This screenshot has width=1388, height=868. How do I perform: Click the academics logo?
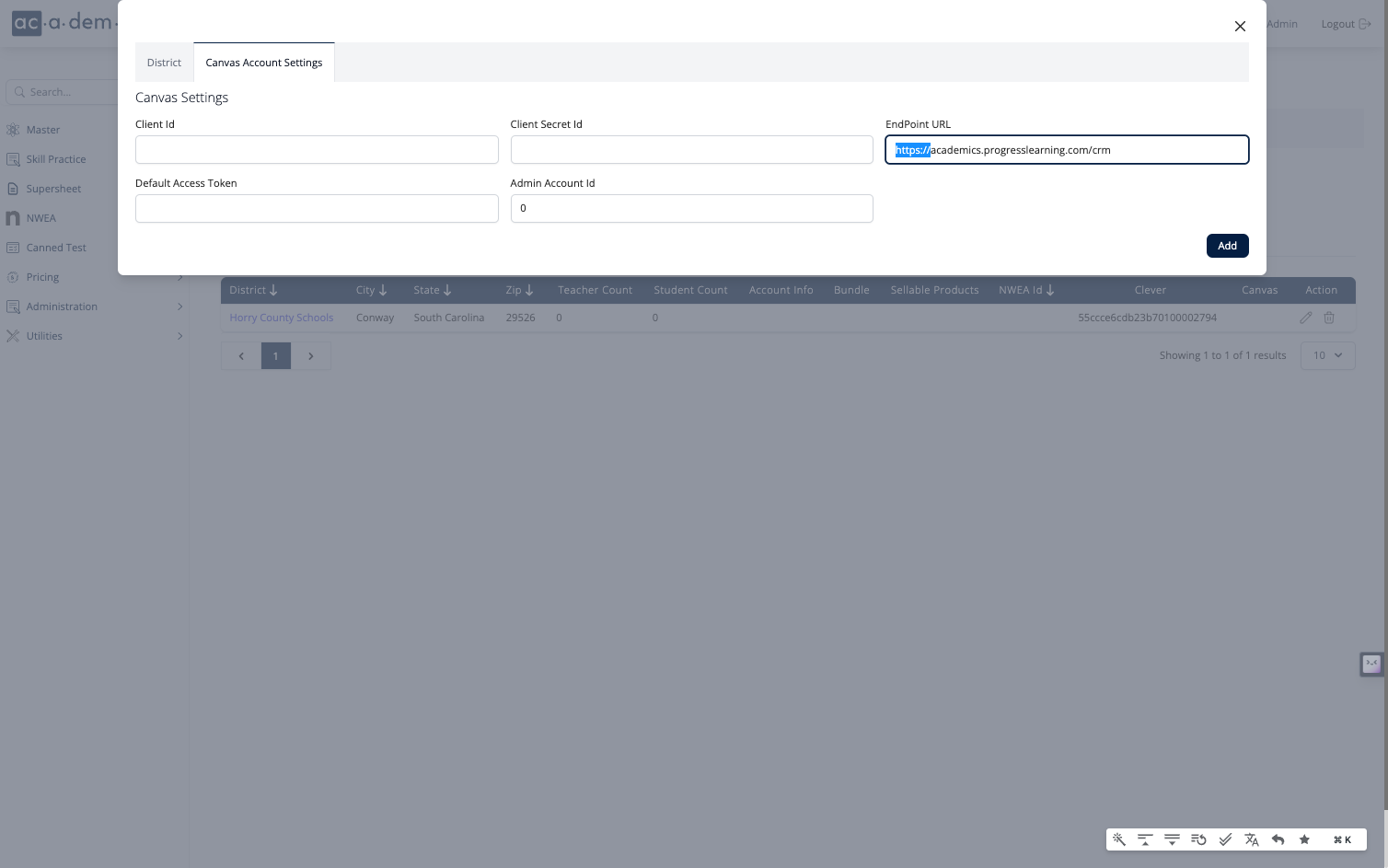pyautogui.click(x=64, y=23)
